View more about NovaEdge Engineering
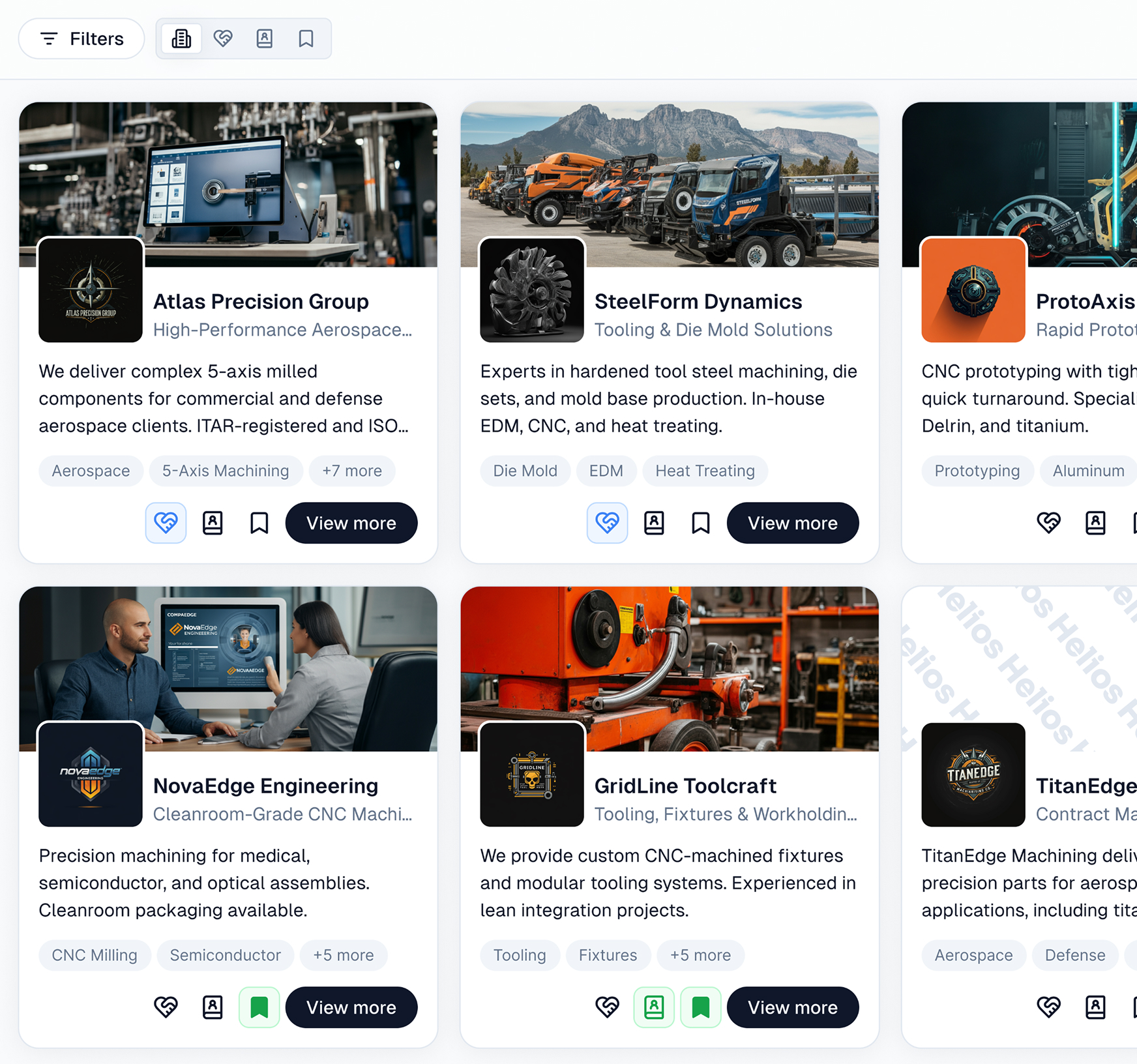The image size is (1137, 1064). (351, 1007)
